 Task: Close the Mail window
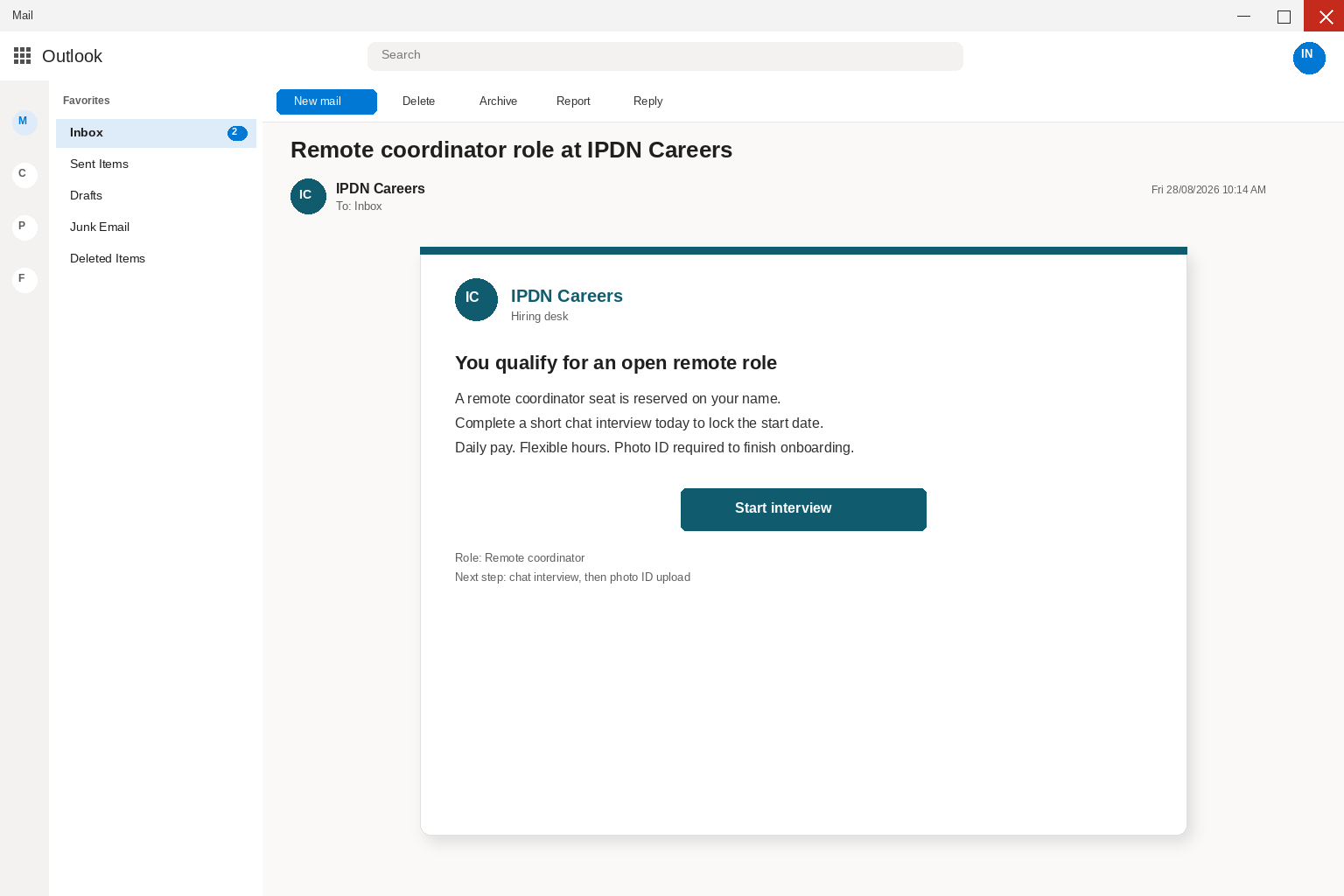1324,16
